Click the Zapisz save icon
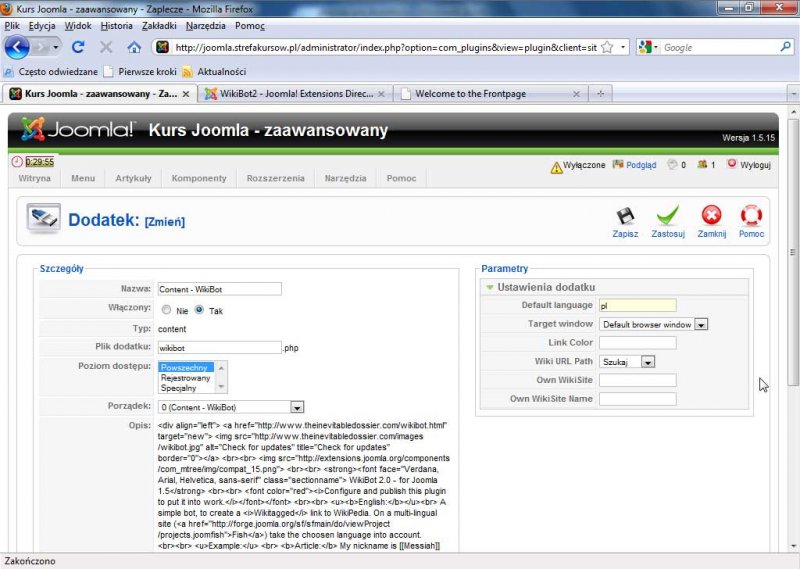 click(625, 217)
